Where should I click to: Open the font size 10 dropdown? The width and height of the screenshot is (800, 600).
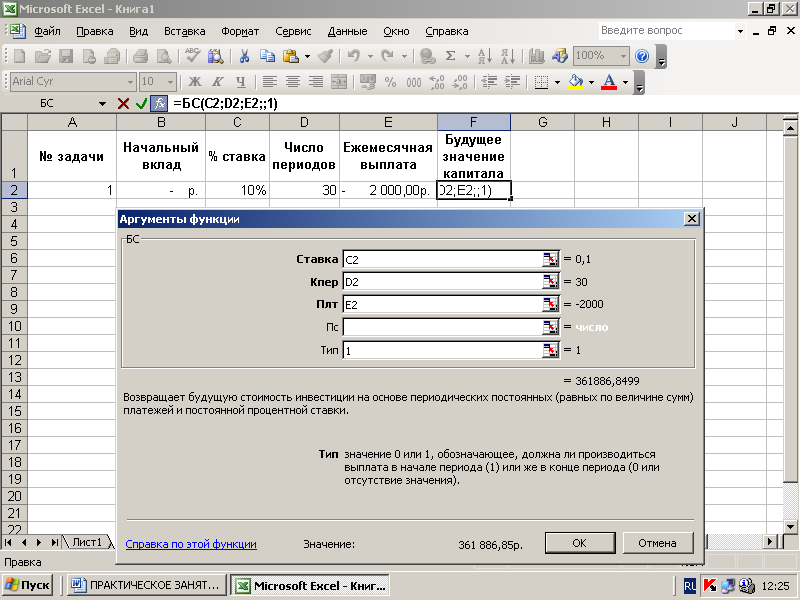click(170, 82)
